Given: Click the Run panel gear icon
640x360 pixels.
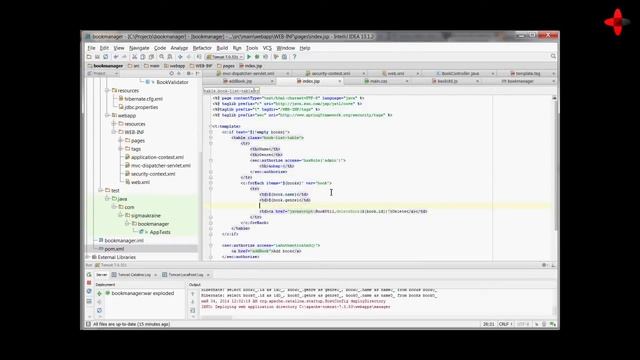Looking at the screenshot, I should (544, 265).
